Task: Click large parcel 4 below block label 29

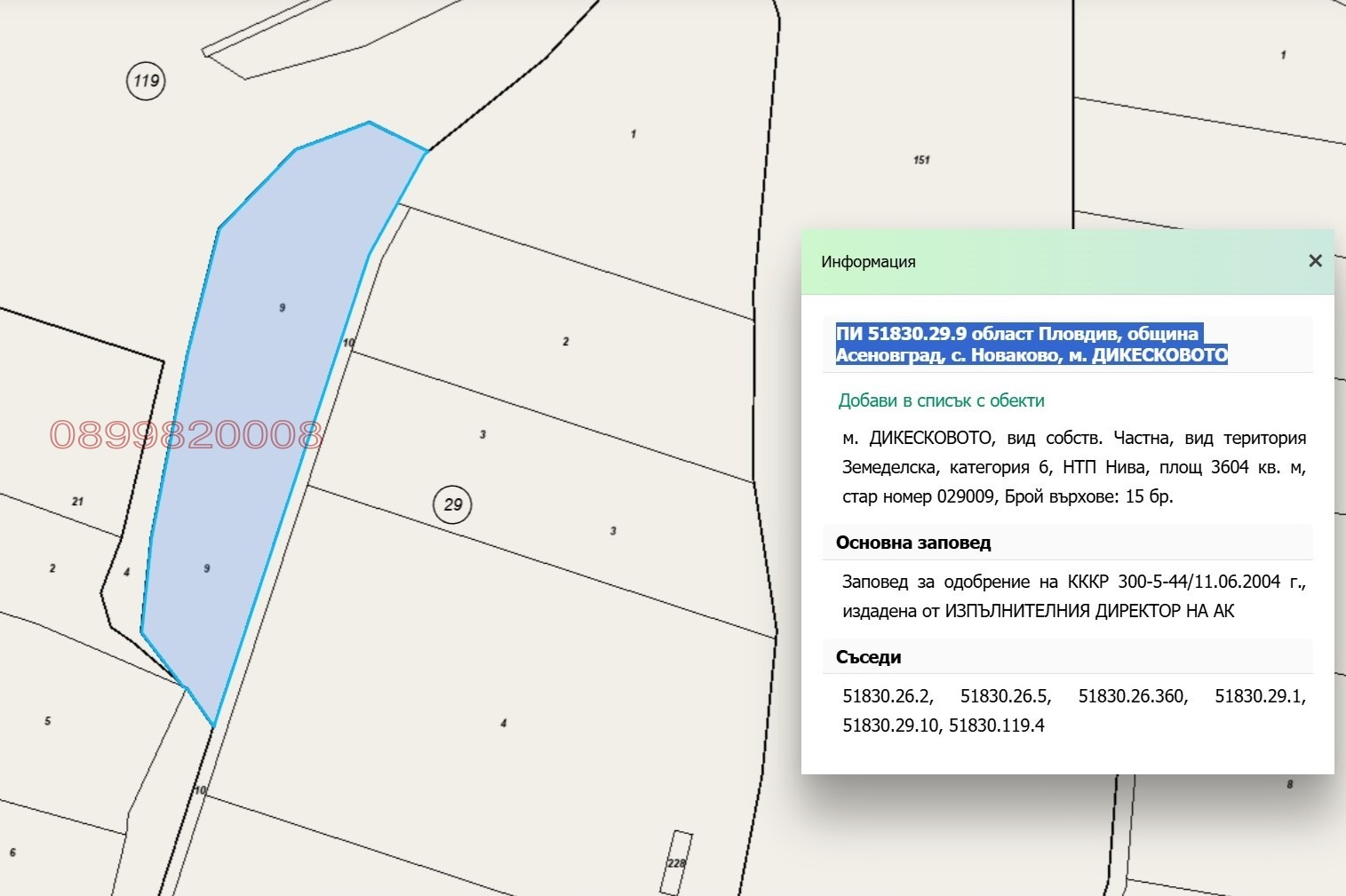Action: [503, 723]
